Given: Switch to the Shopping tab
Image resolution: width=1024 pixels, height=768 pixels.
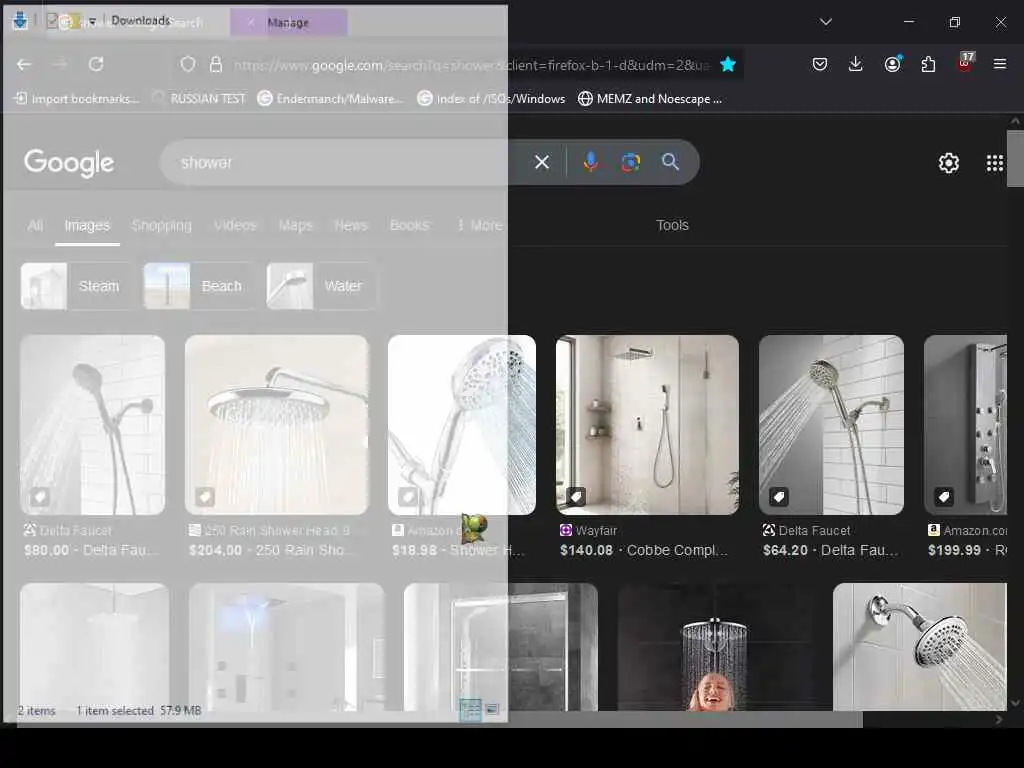Looking at the screenshot, I should [161, 225].
